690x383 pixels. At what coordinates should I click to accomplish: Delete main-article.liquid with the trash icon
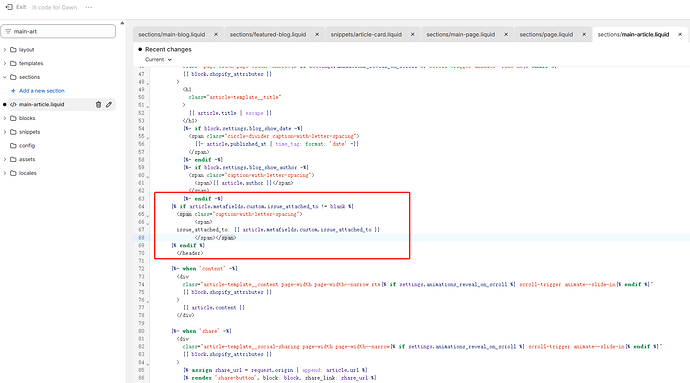pos(98,104)
